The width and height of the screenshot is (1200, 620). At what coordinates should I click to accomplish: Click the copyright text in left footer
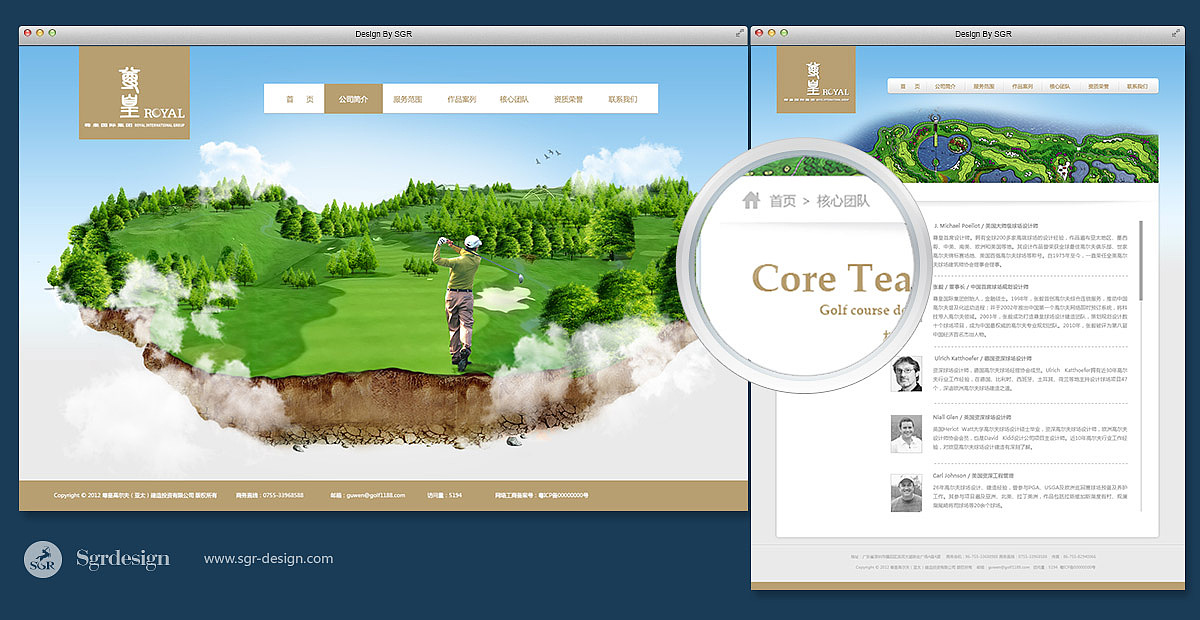[x=136, y=495]
